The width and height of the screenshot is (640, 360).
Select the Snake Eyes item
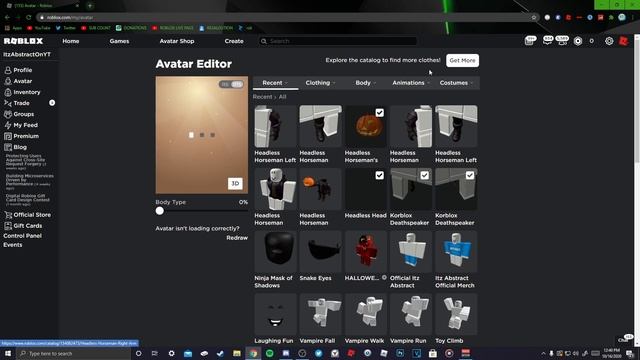(320, 257)
